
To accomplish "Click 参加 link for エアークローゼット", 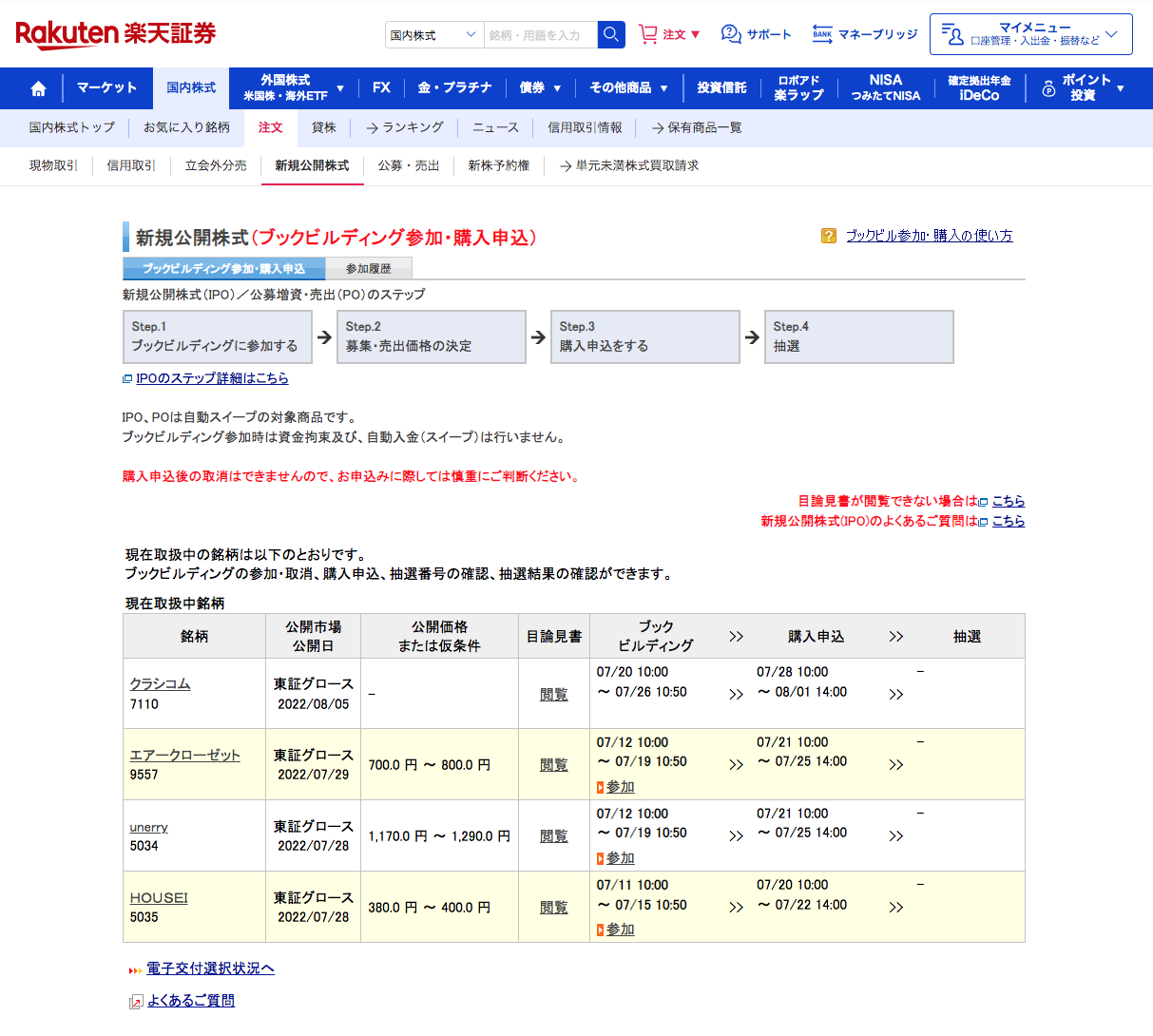I will pos(620,787).
